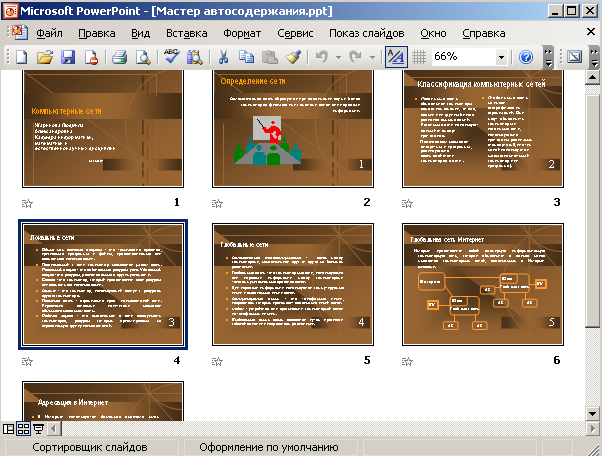Run the ABC spelling check

click(171, 56)
